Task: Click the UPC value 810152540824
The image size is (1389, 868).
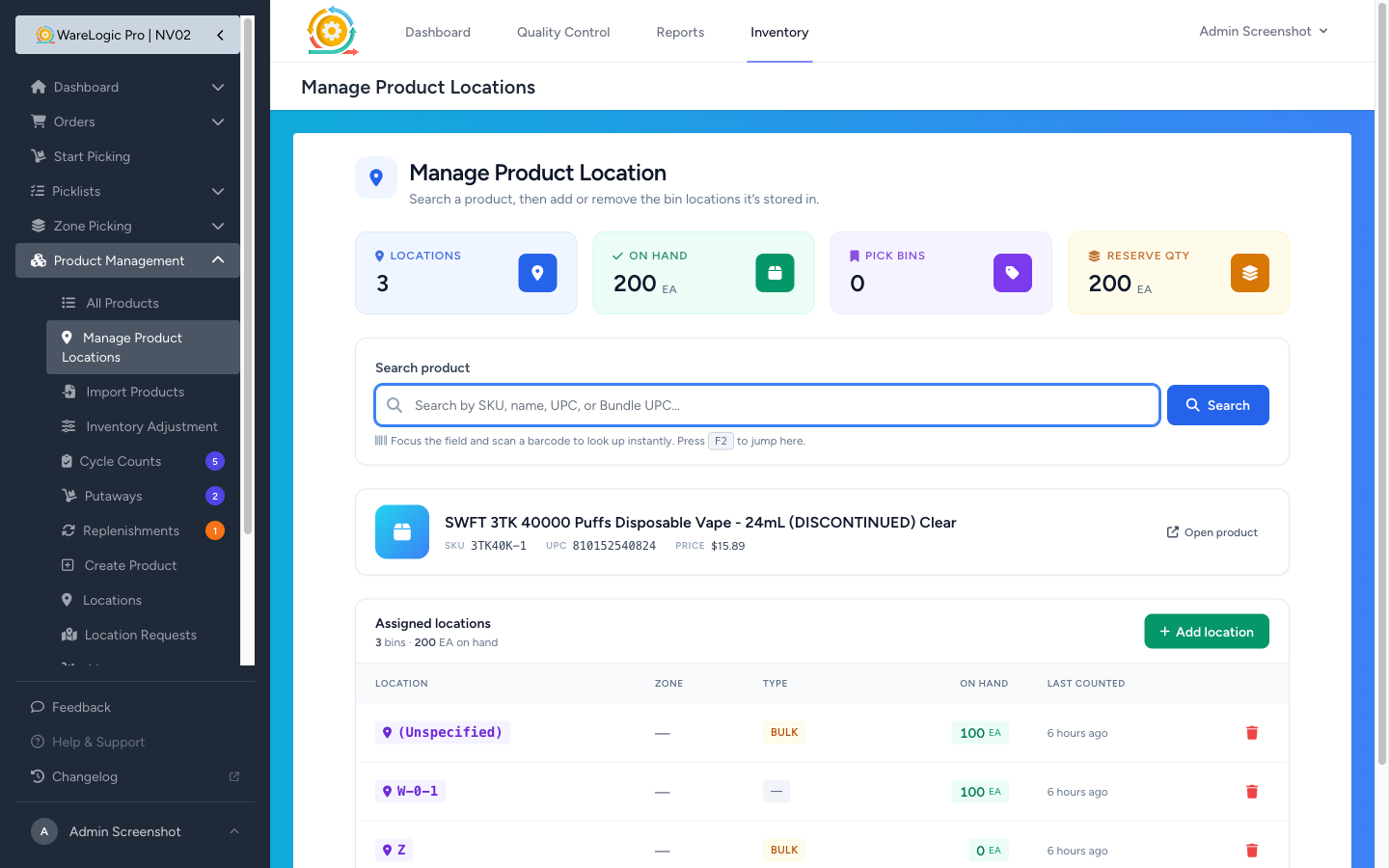Action: pos(614,546)
